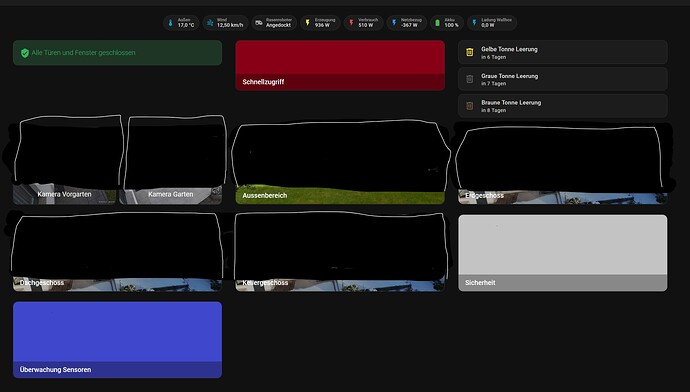Click the Braune Tonne trash icon
690x392 pixels.
point(470,106)
